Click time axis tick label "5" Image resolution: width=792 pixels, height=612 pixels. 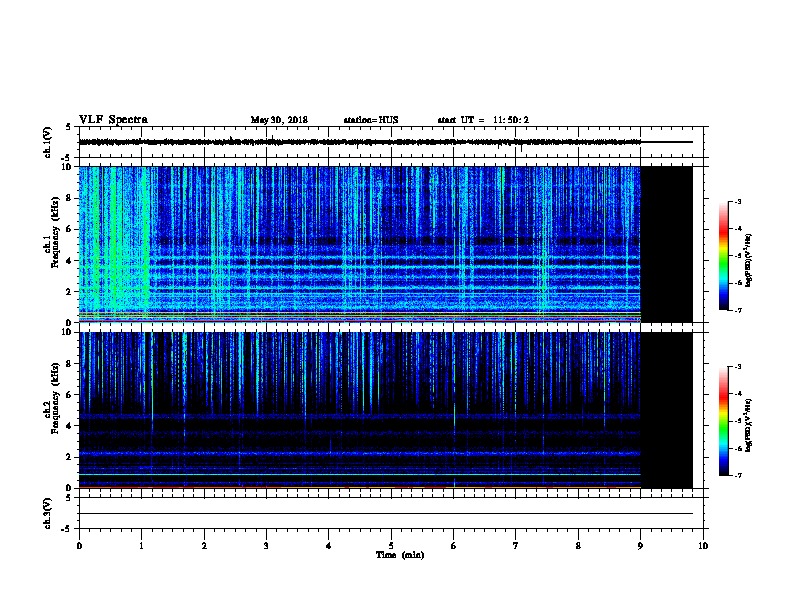pyautogui.click(x=391, y=546)
